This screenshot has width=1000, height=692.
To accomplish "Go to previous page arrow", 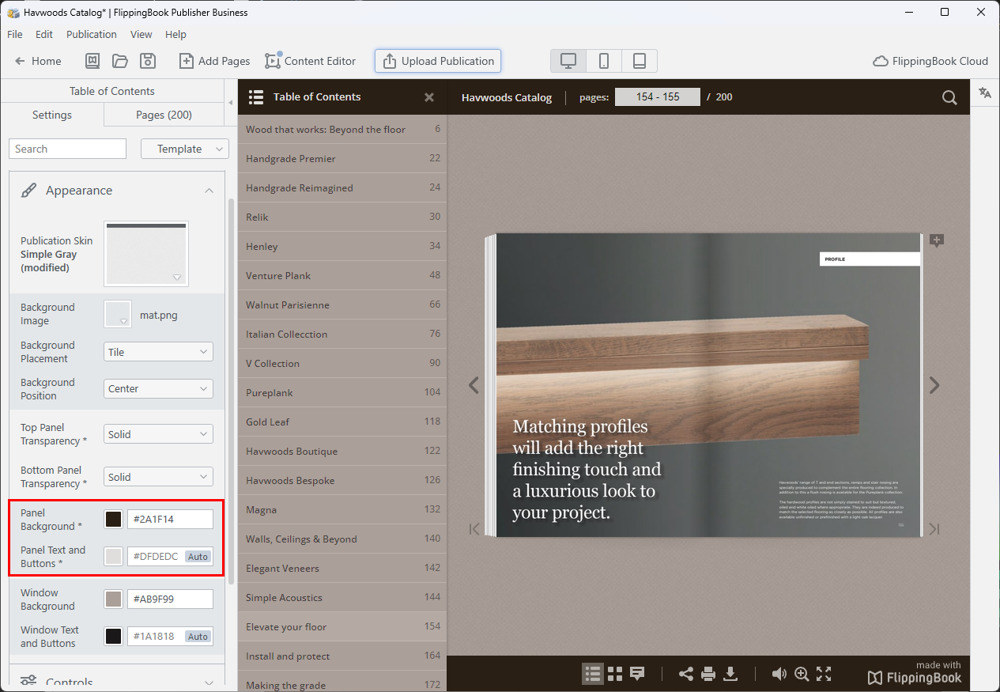I will click(x=474, y=385).
